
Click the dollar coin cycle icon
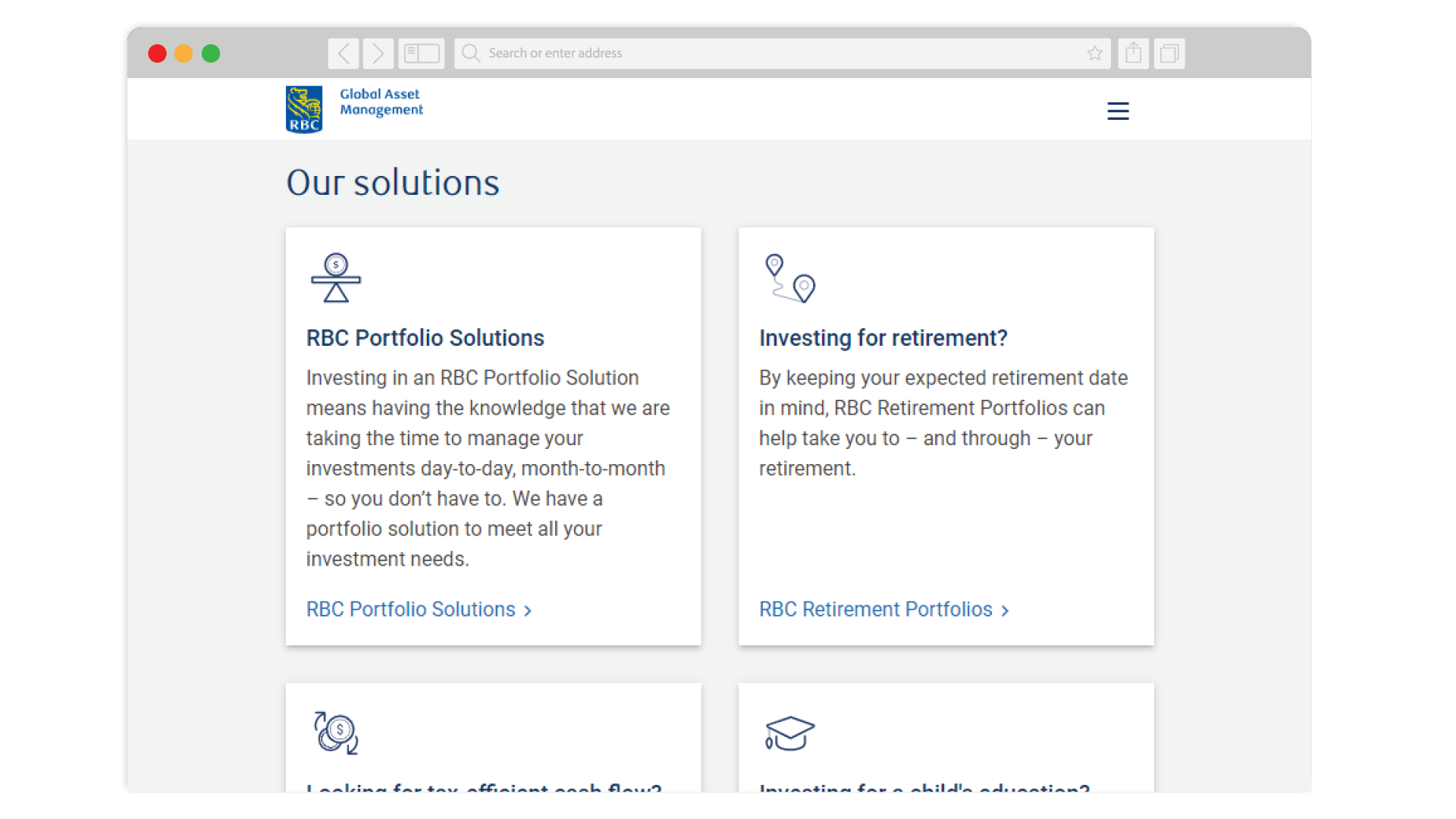point(336,733)
